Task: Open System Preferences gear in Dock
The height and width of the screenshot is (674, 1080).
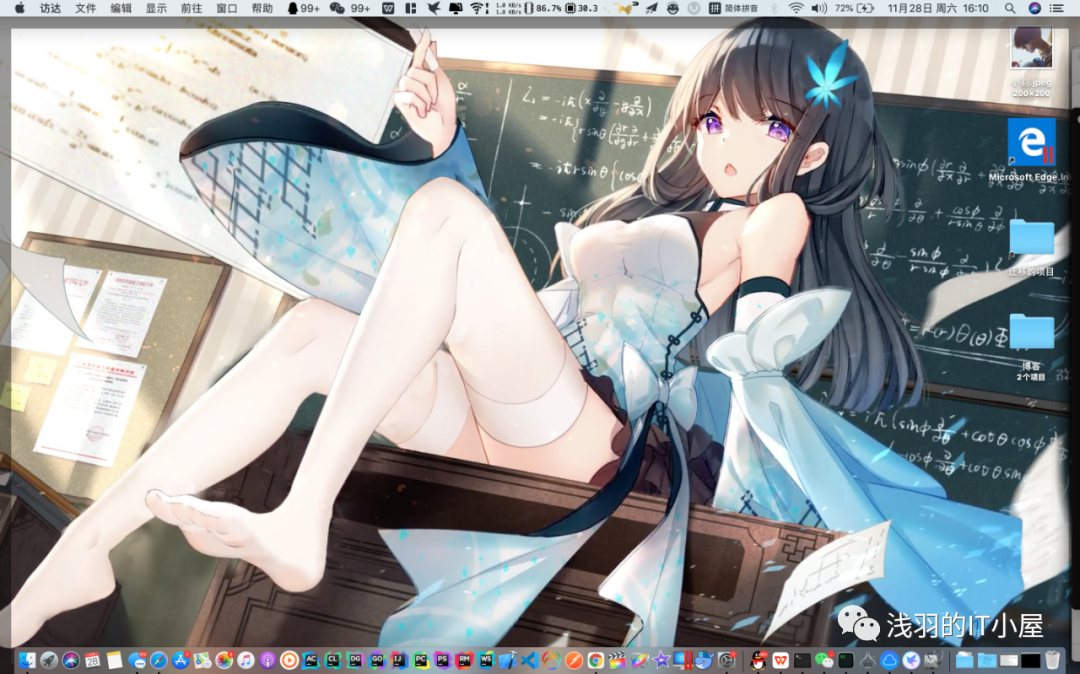Action: coord(727,660)
